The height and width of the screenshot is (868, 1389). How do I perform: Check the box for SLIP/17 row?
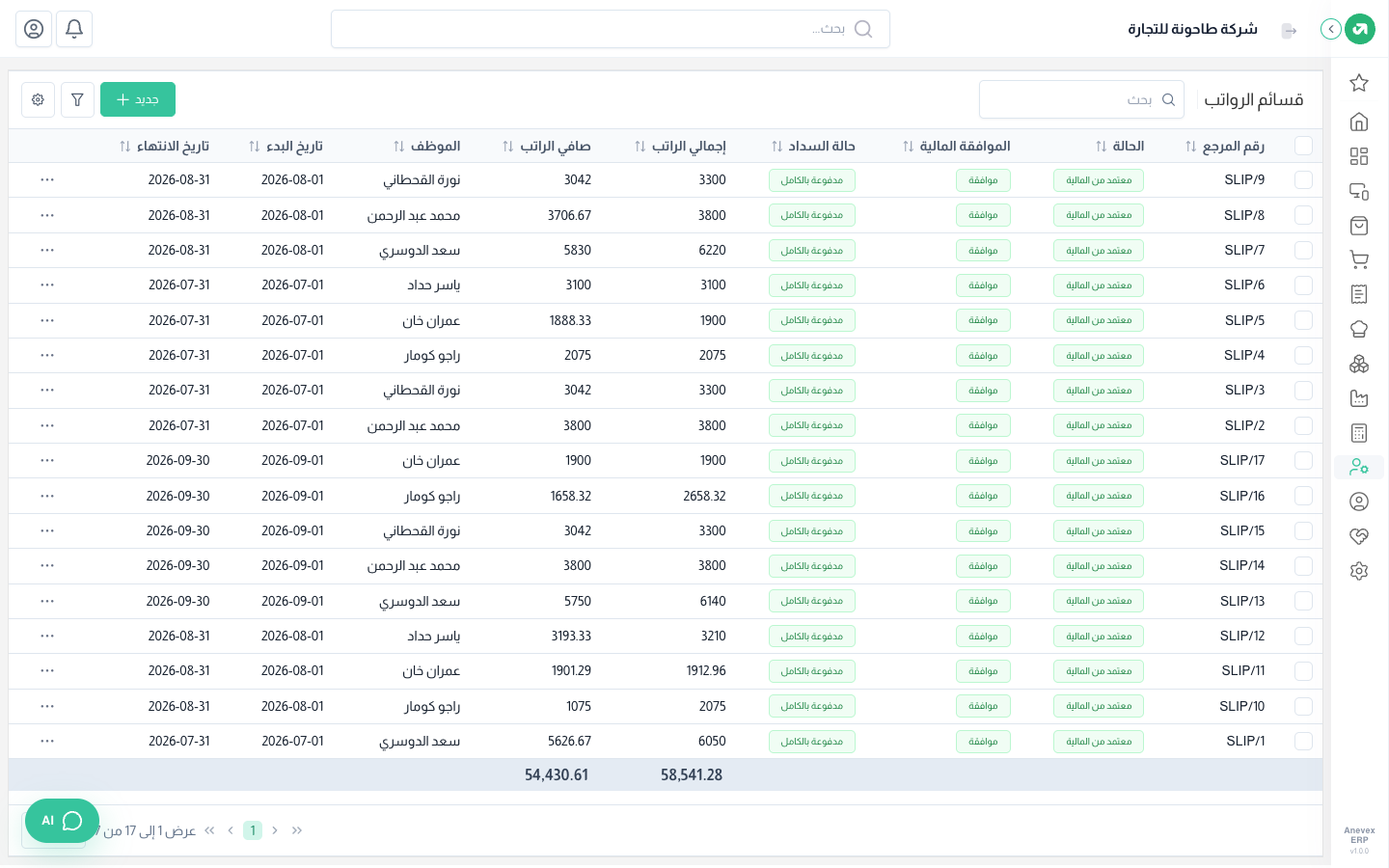pos(1303,461)
